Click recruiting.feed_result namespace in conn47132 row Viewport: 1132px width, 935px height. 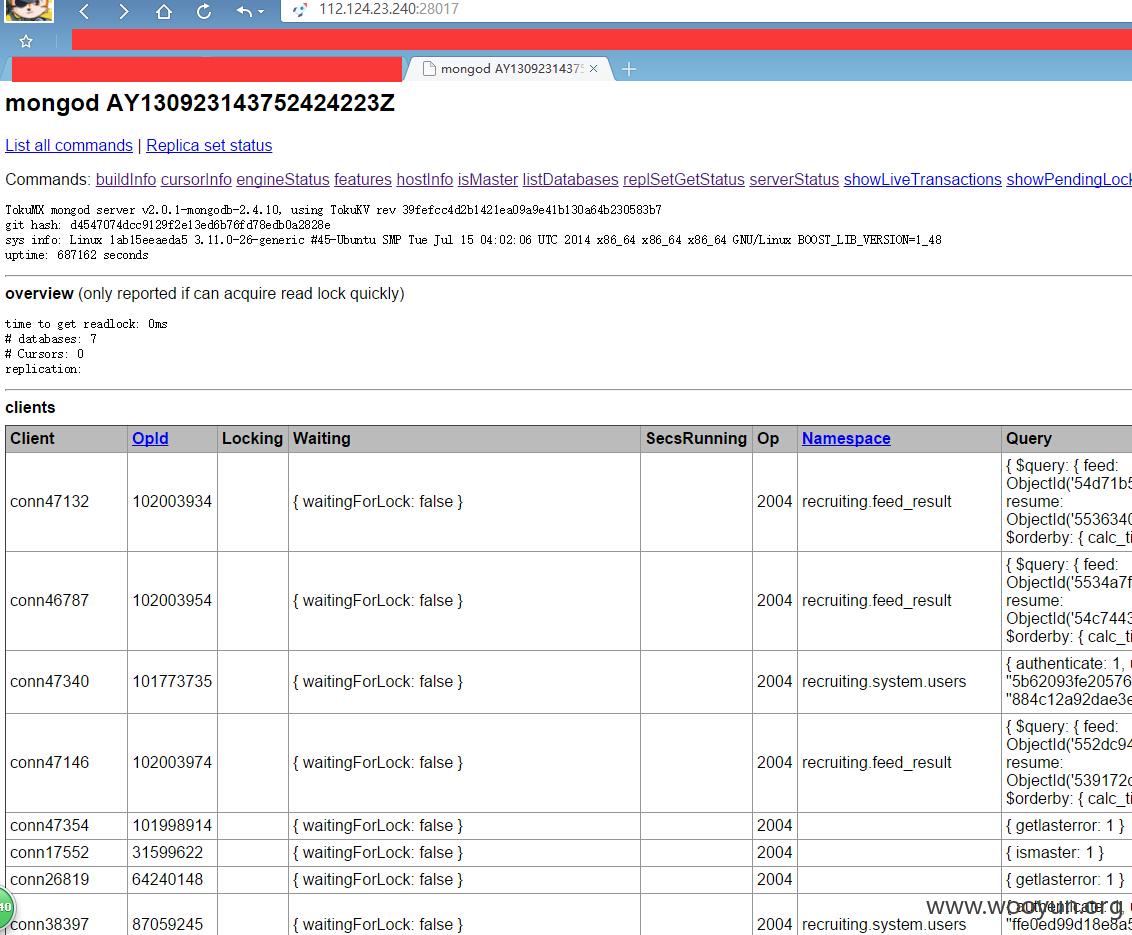click(876, 502)
